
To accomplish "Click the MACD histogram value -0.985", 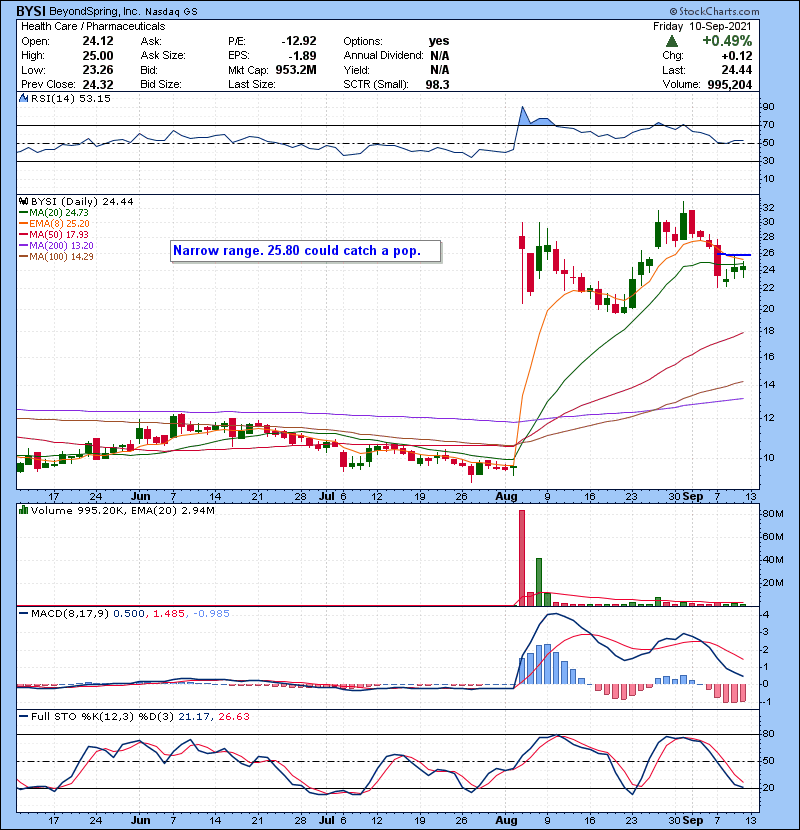I will [211, 614].
